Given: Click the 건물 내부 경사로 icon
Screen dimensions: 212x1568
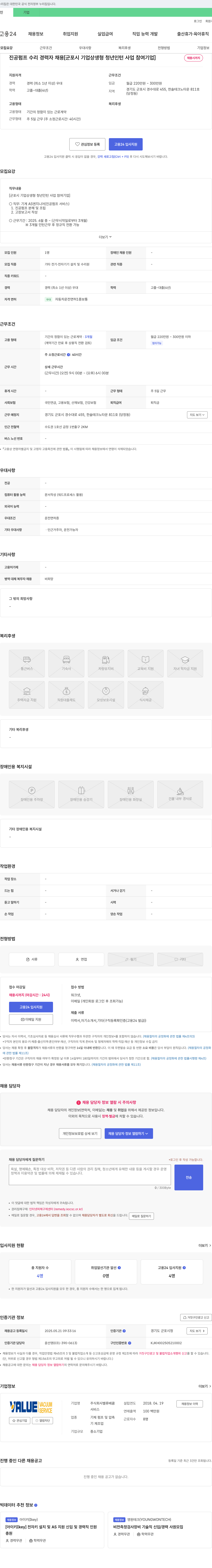Looking at the screenshot, I should coord(180,794).
